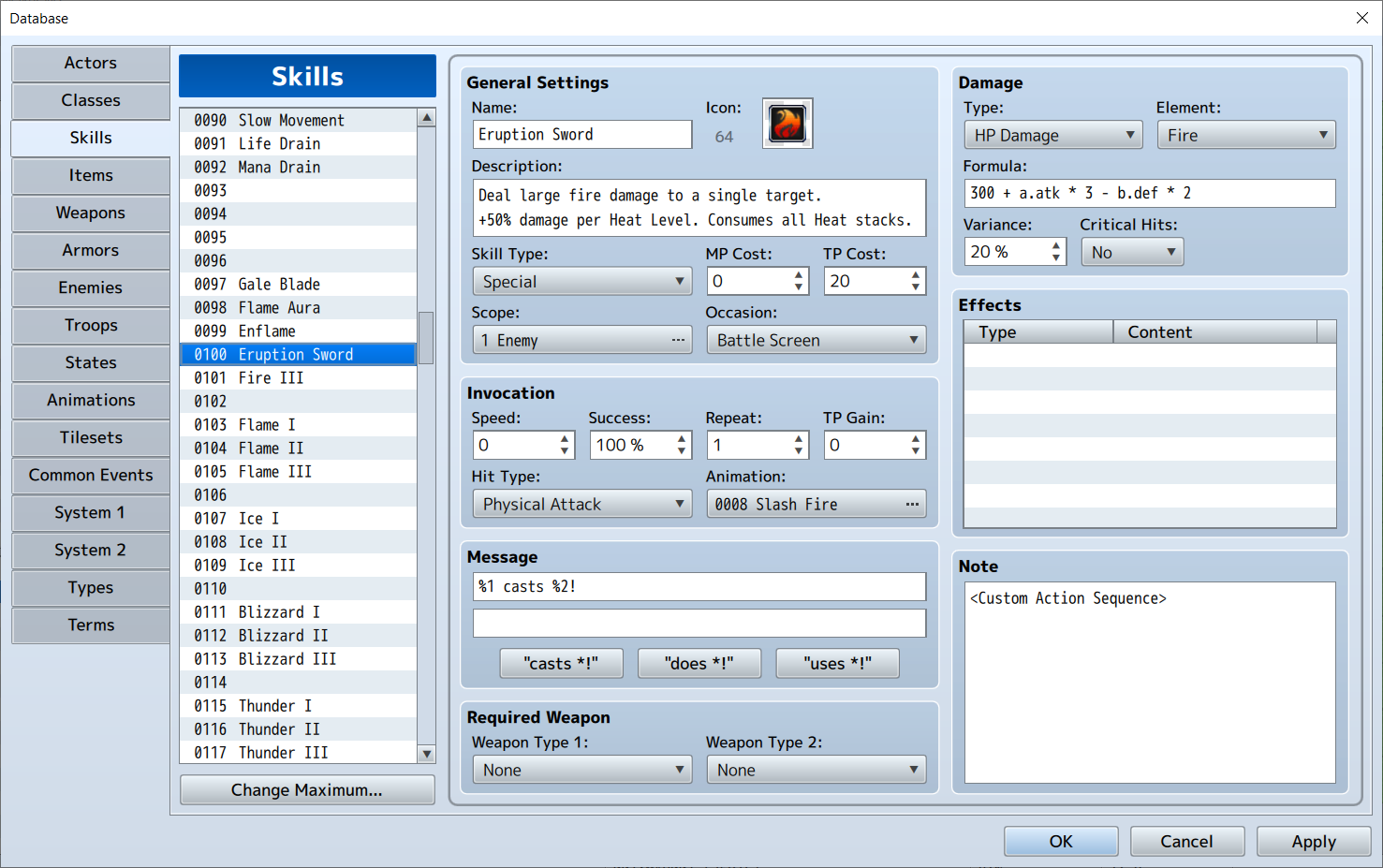Open the Skill Type dropdown
This screenshot has height=868, width=1383.
click(581, 281)
